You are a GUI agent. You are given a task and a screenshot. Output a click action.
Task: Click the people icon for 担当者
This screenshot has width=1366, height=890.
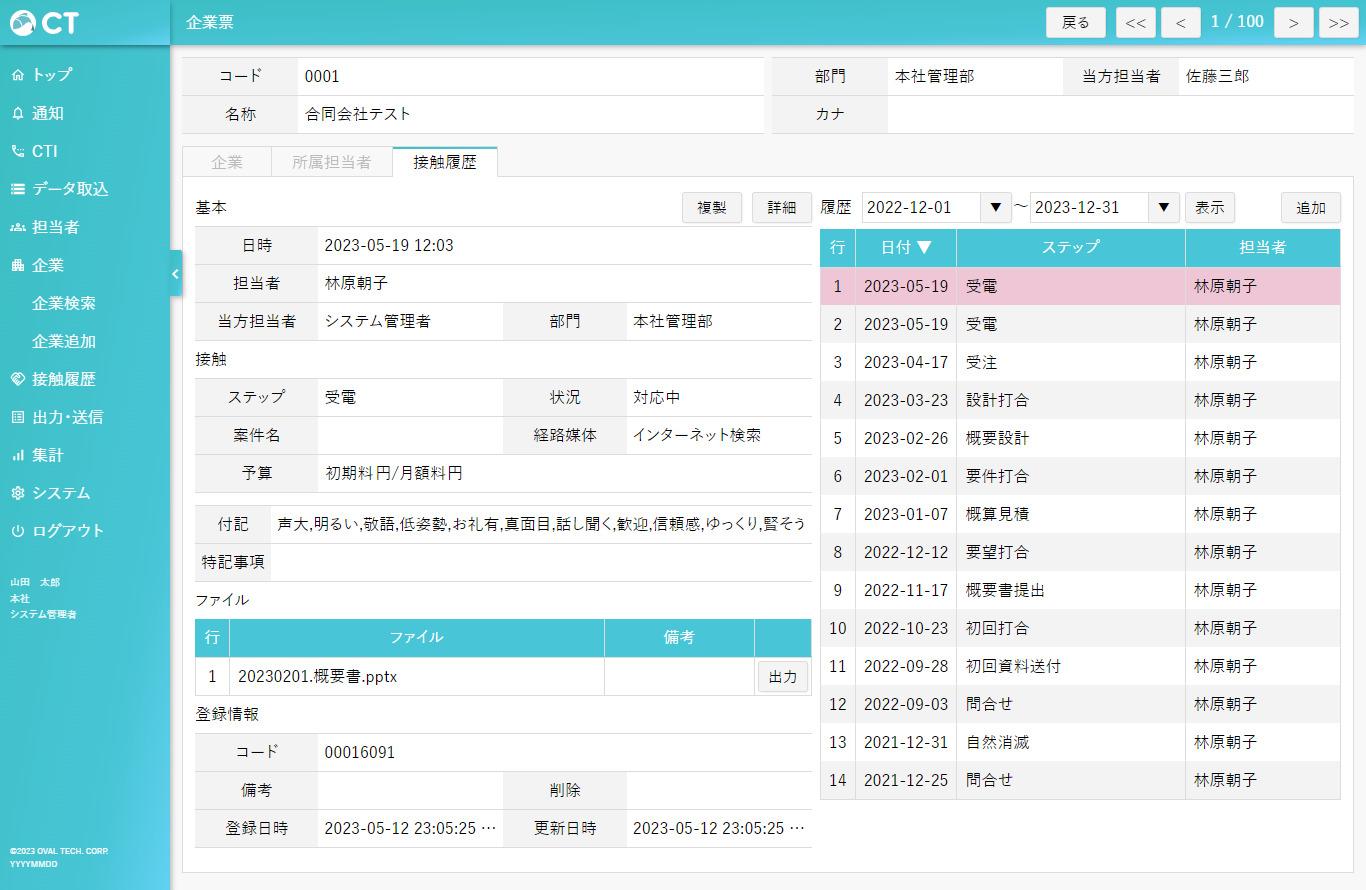pos(18,228)
